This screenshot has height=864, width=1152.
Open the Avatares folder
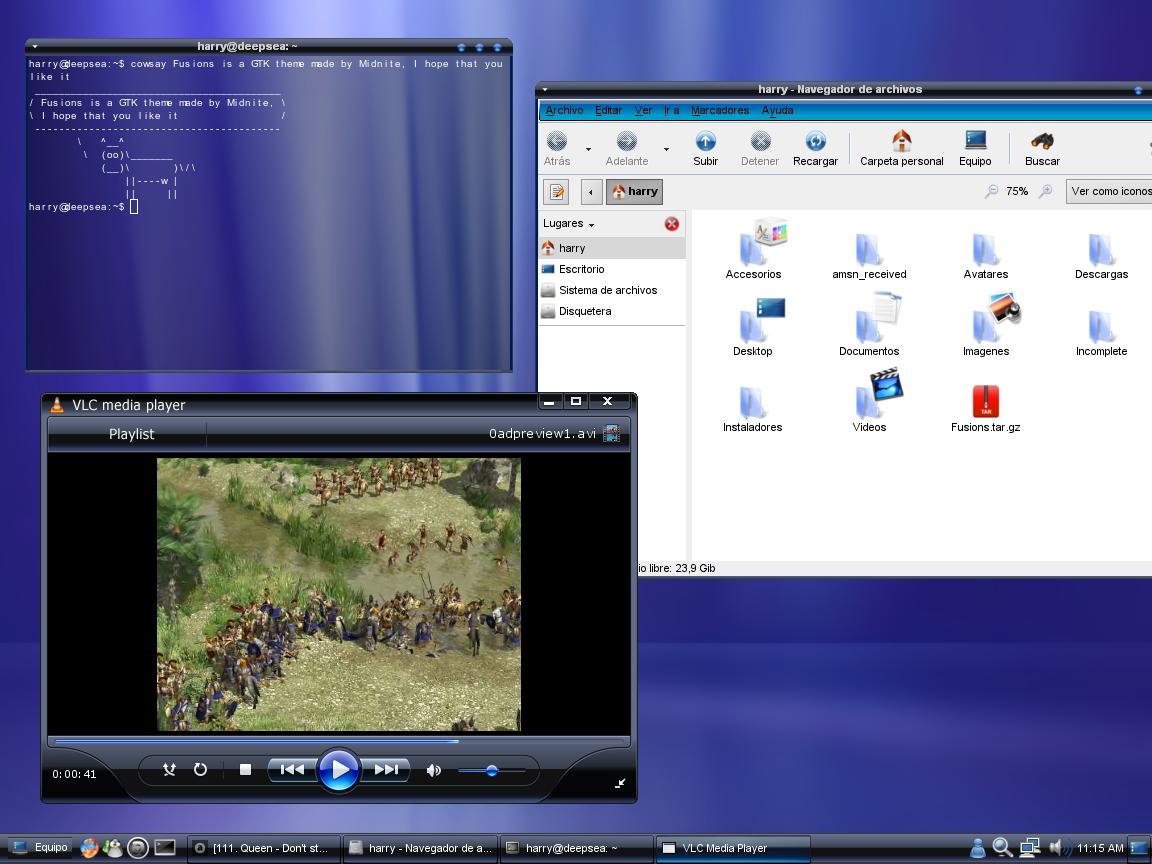[x=985, y=255]
